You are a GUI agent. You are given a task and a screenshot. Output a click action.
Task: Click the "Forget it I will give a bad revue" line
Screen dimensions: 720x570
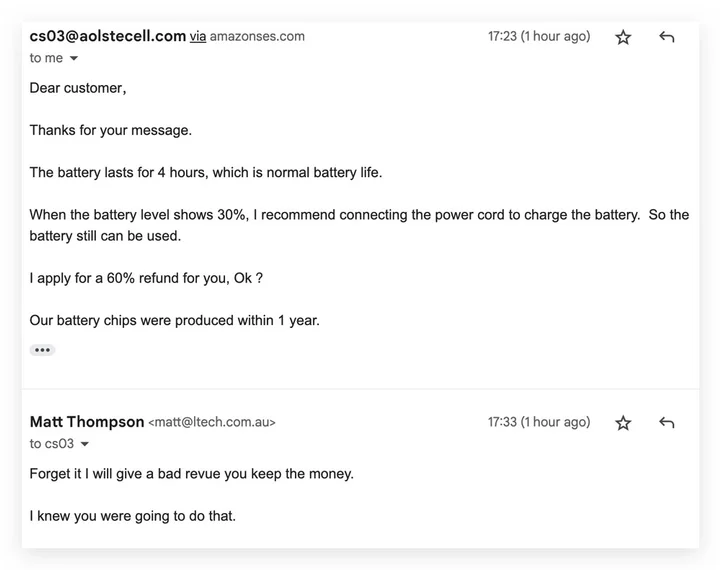(x=191, y=474)
